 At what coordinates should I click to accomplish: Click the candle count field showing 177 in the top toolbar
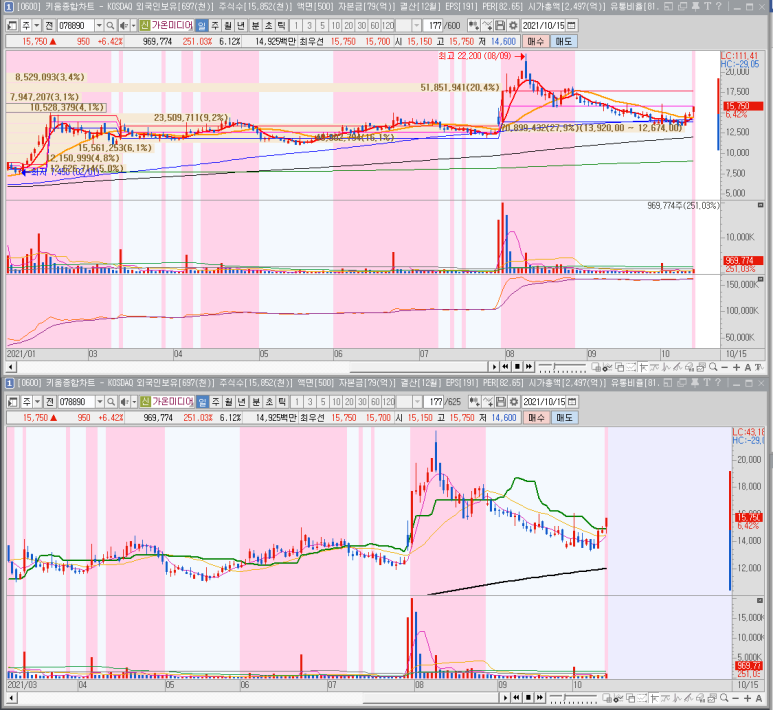point(434,26)
